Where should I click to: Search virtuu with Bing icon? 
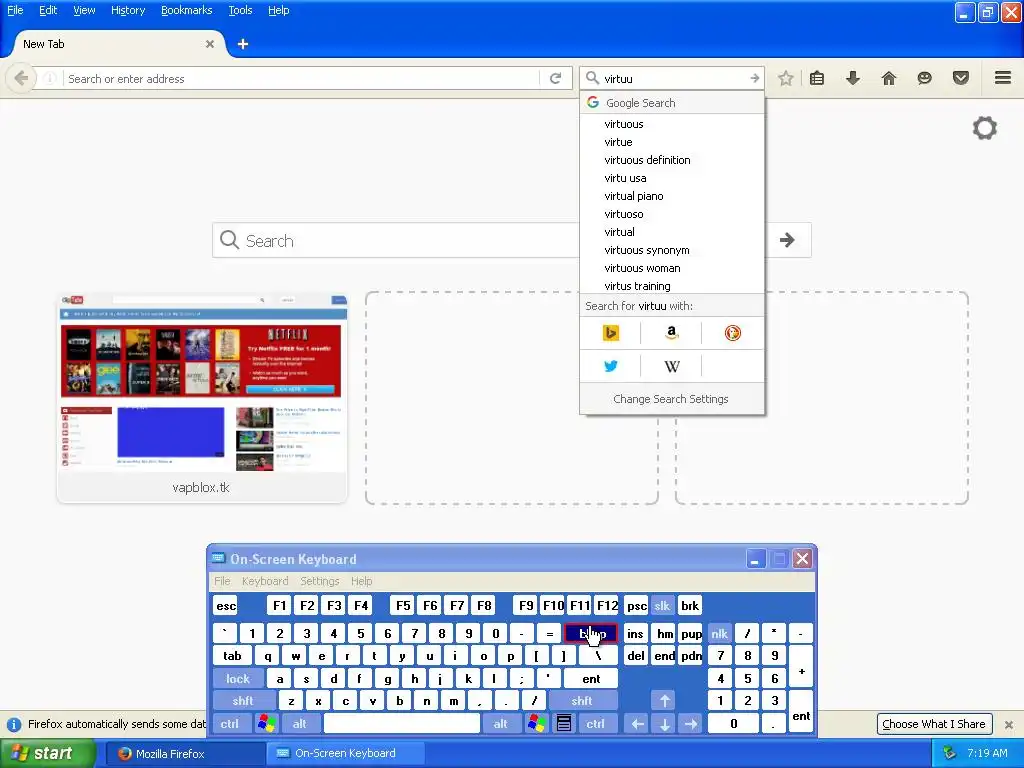click(611, 333)
